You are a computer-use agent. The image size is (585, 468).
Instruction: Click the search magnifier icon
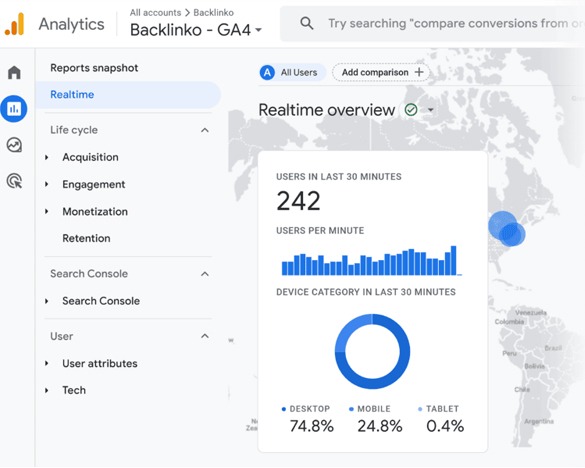coord(307,23)
